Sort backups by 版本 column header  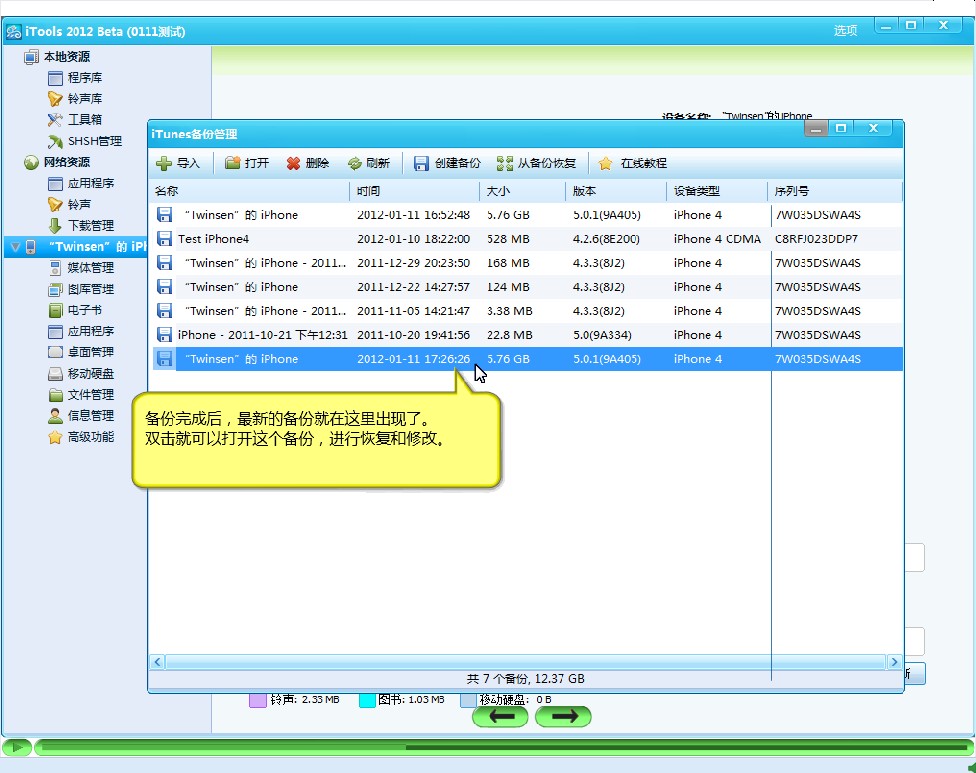pos(616,191)
